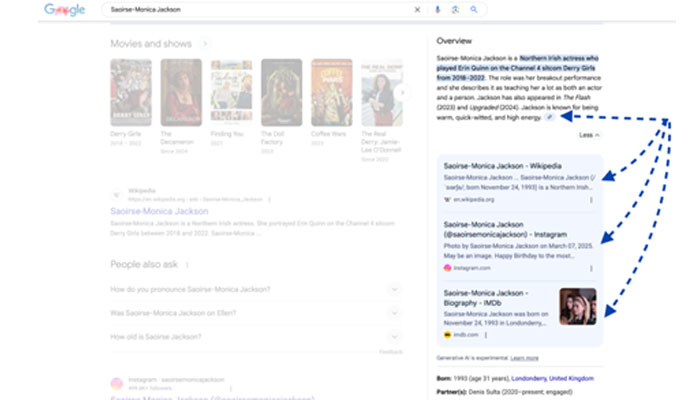Open the Derry Girls movie thumbnail
Screen dimensions: 700x400
pyautogui.click(x=131, y=93)
